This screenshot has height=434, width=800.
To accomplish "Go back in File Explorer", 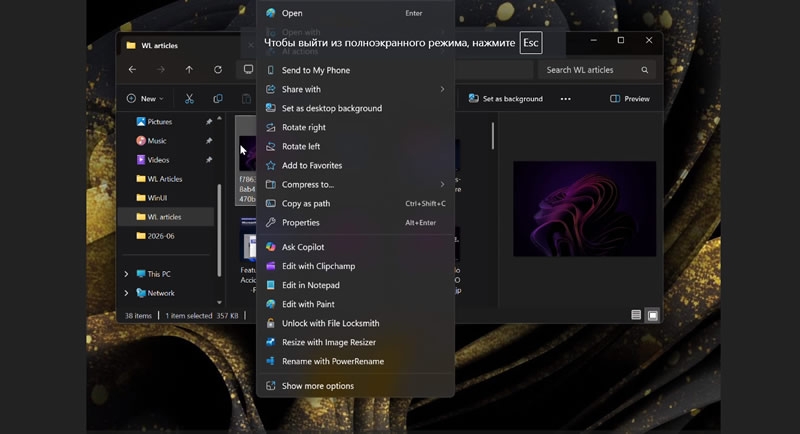I will (x=132, y=69).
